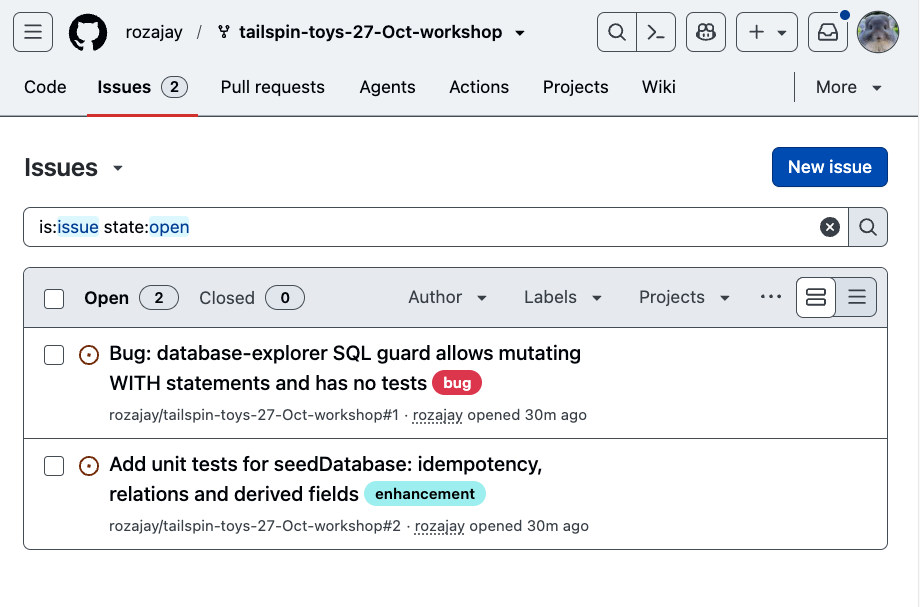Open the rozajay owner link in header
This screenshot has width=920, height=607.
click(x=154, y=32)
